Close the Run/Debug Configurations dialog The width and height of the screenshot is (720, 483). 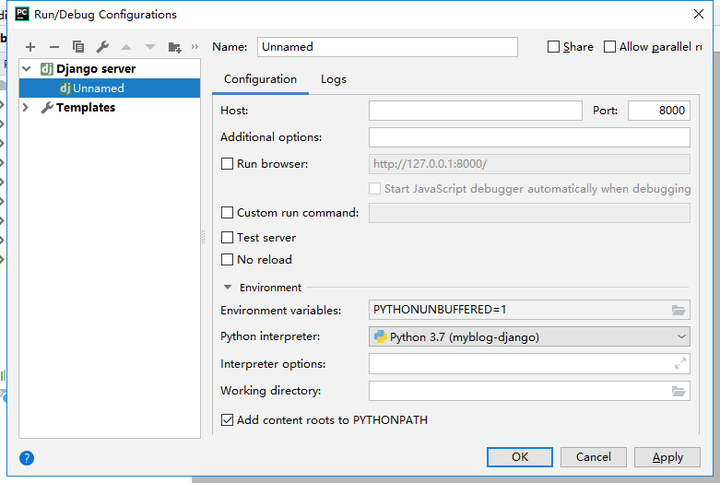coord(698,14)
